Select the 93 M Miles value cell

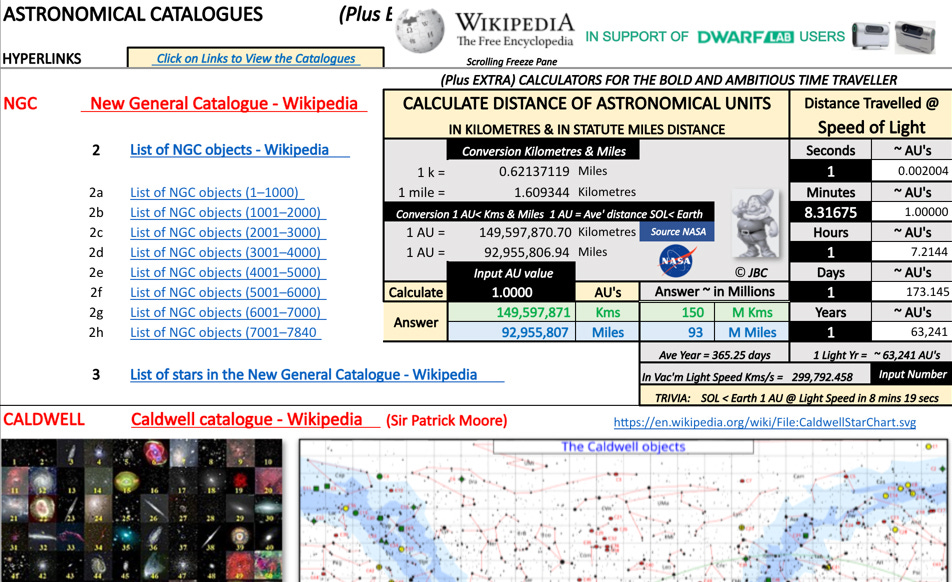[676, 332]
